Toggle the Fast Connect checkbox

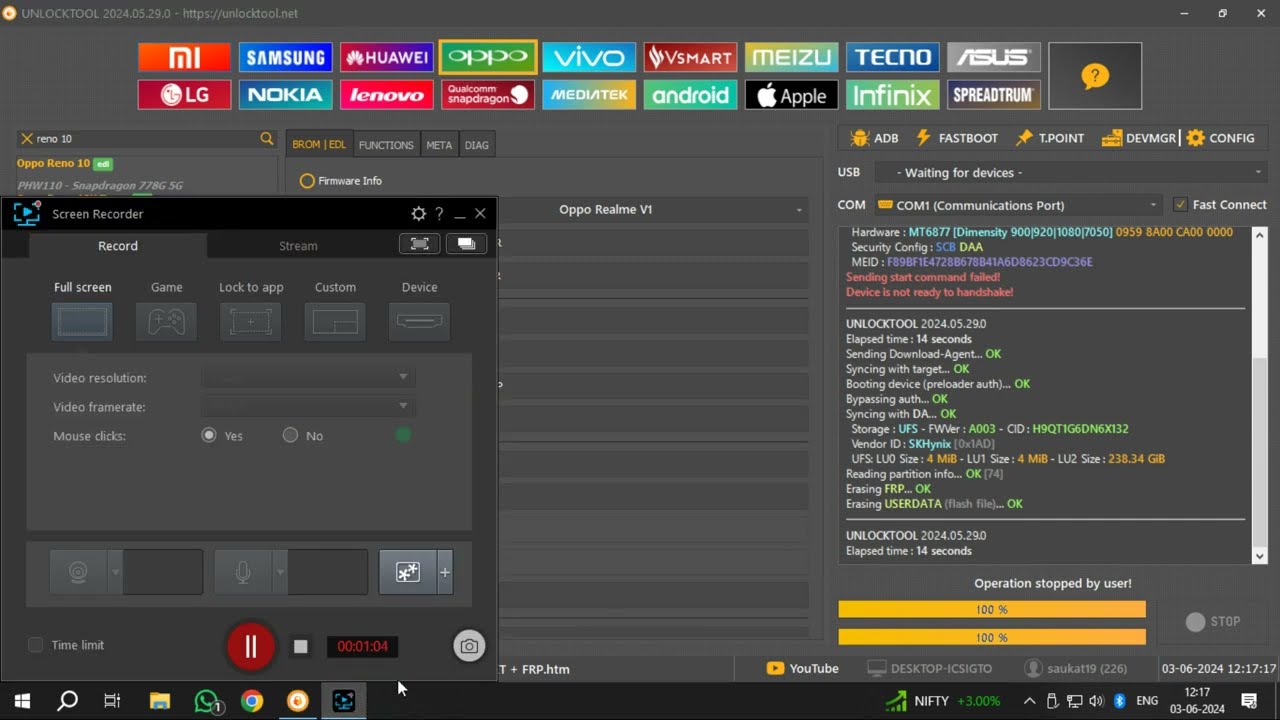1180,204
